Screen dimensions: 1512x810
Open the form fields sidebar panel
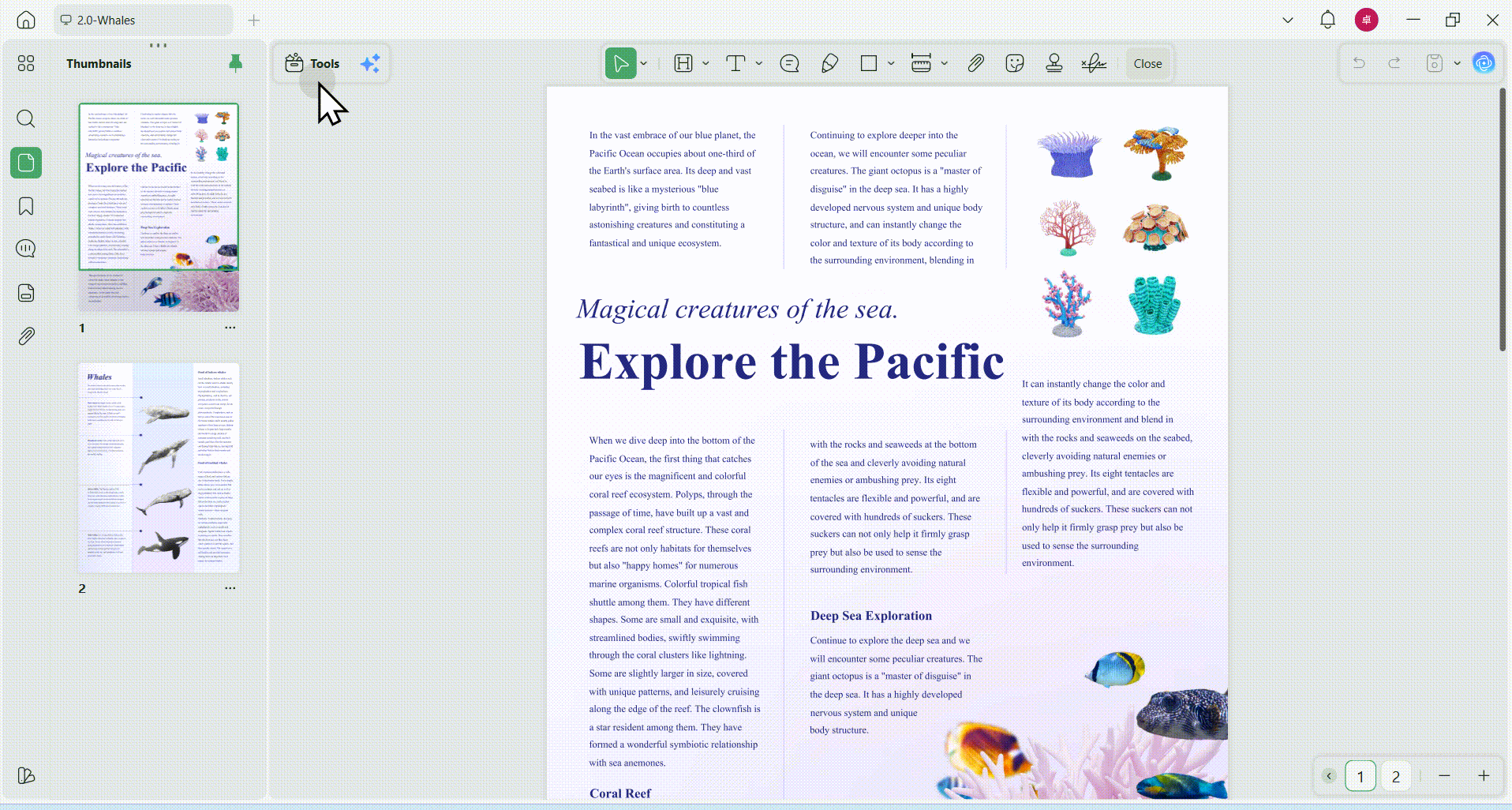click(x=26, y=293)
